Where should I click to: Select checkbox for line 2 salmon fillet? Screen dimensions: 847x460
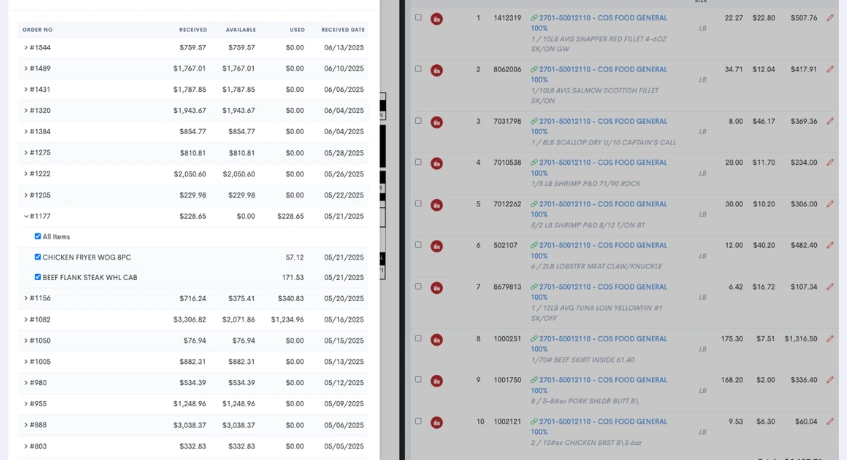(x=418, y=69)
